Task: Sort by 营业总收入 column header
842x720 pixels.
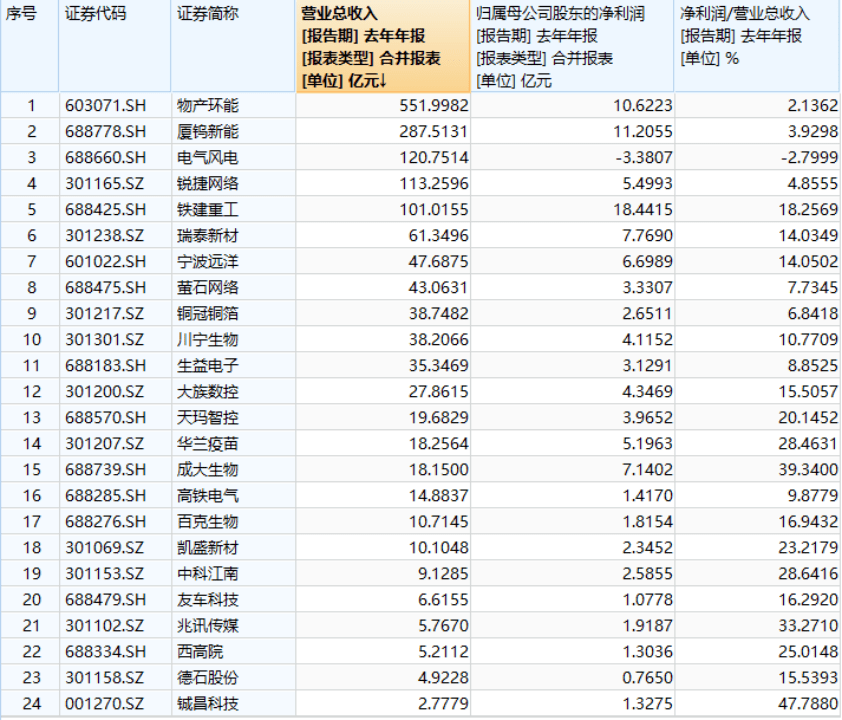Action: click(381, 47)
